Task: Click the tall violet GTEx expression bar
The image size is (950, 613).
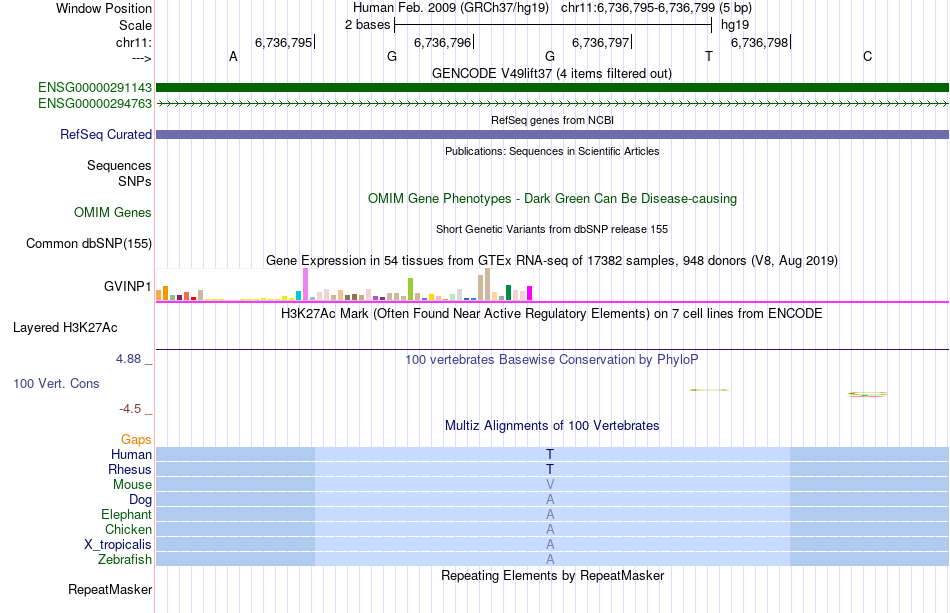Action: pos(305,284)
